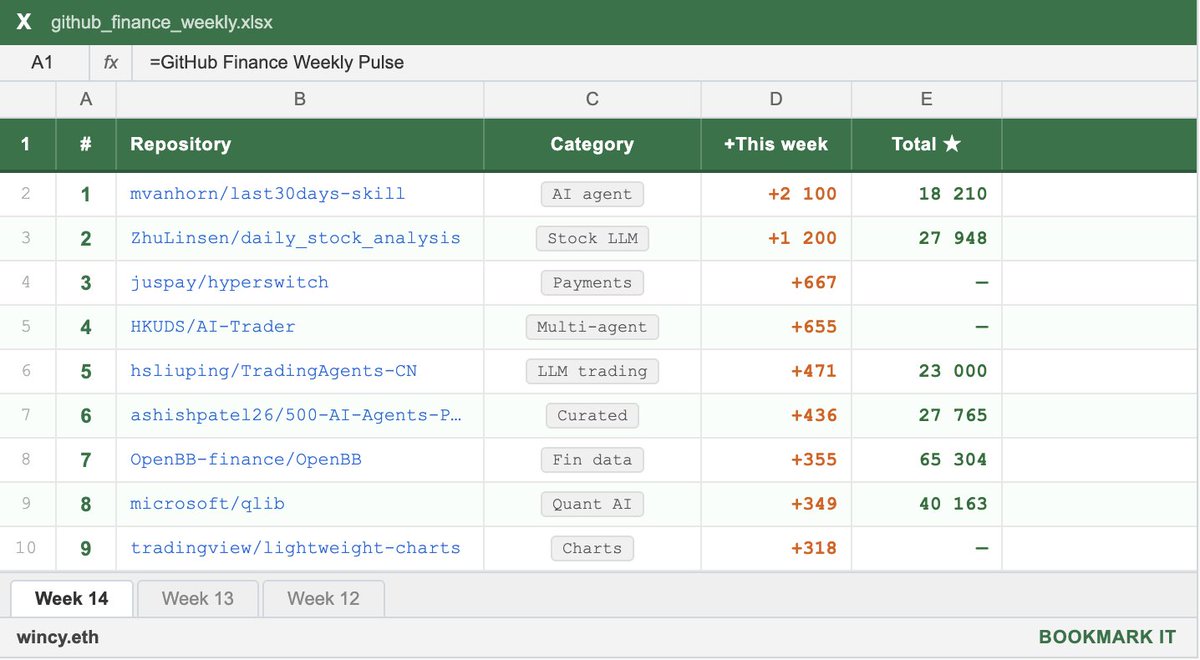Screen dimensions: 1200x660
Task: Click the wincy.eth status text
Action: (x=58, y=637)
